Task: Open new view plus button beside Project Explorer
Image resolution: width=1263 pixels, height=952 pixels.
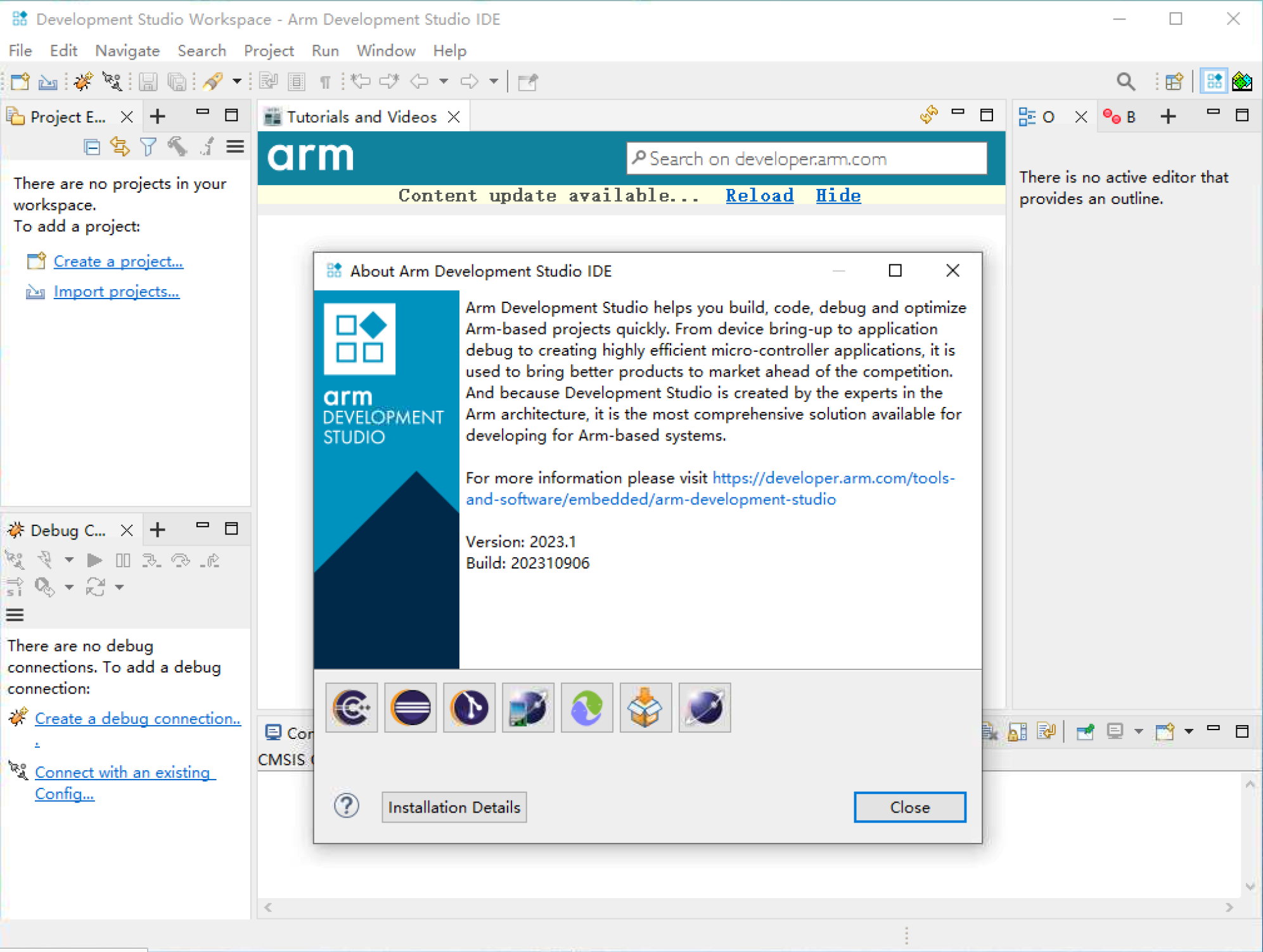Action: pos(158,117)
